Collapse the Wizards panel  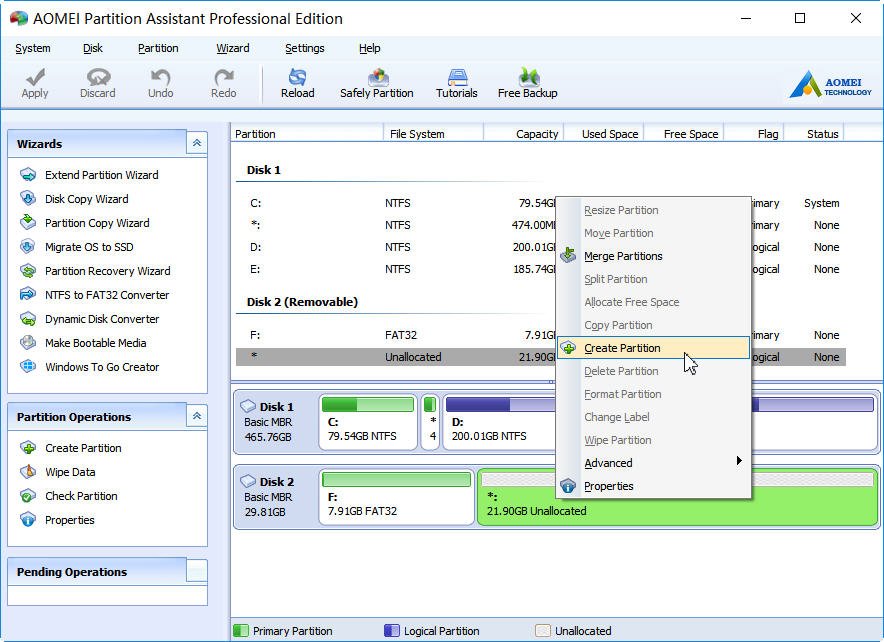click(x=197, y=143)
